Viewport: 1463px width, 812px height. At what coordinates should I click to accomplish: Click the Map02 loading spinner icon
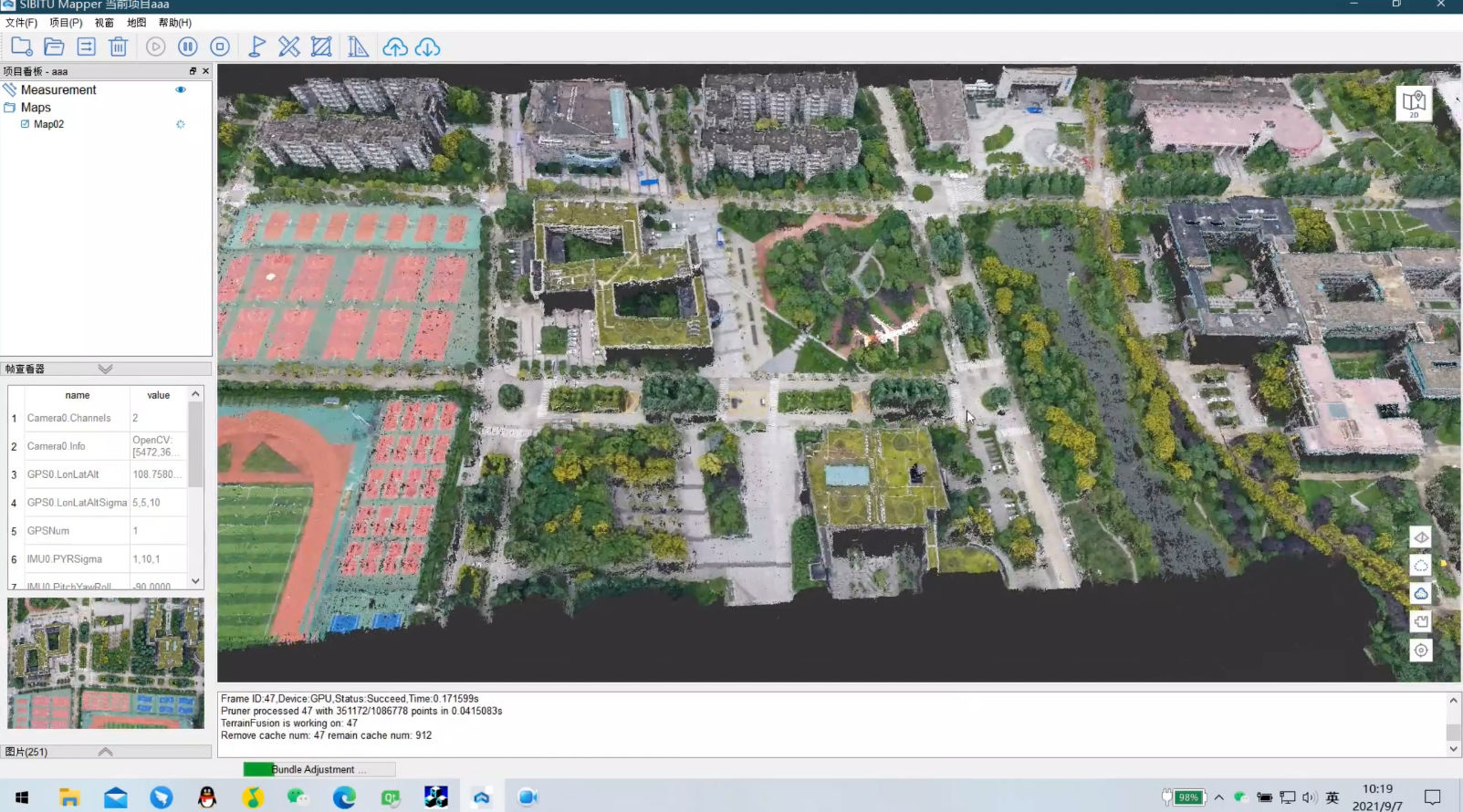(181, 124)
